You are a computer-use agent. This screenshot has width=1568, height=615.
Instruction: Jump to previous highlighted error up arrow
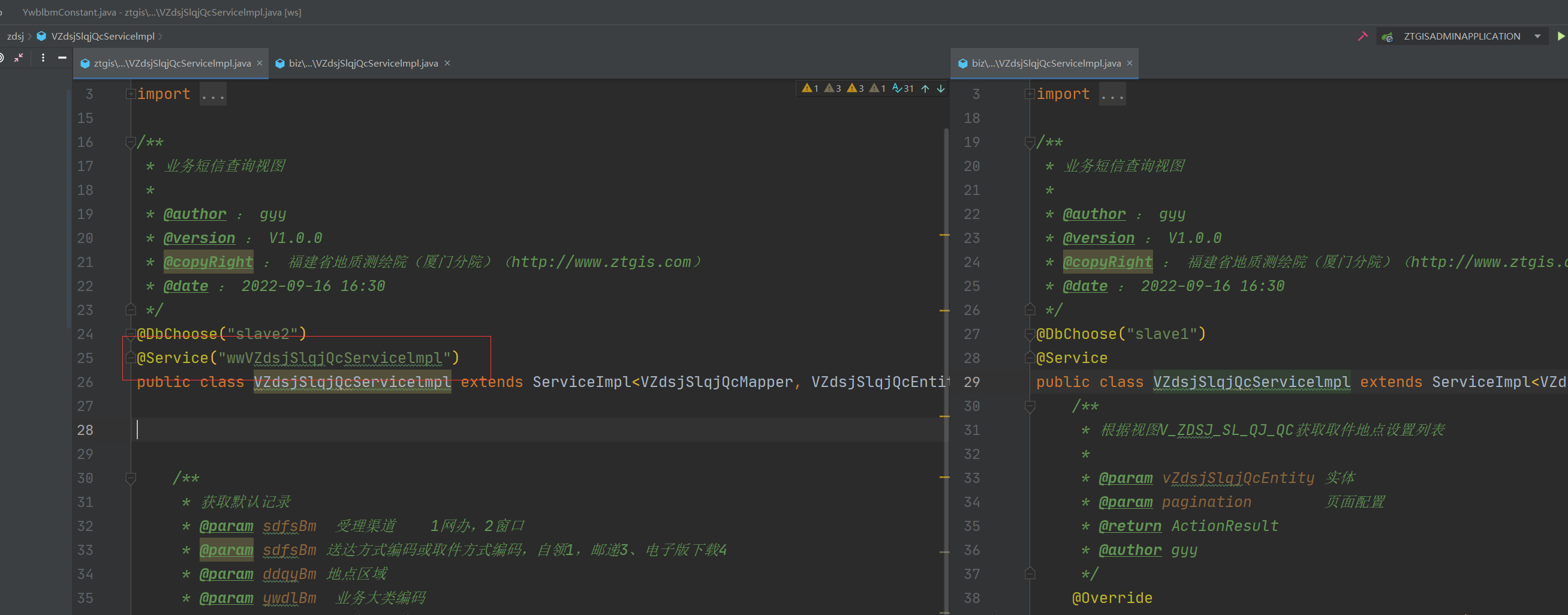coord(925,89)
